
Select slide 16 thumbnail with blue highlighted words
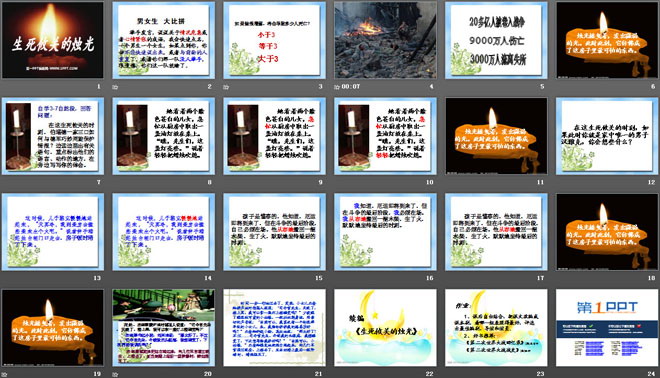coord(385,232)
